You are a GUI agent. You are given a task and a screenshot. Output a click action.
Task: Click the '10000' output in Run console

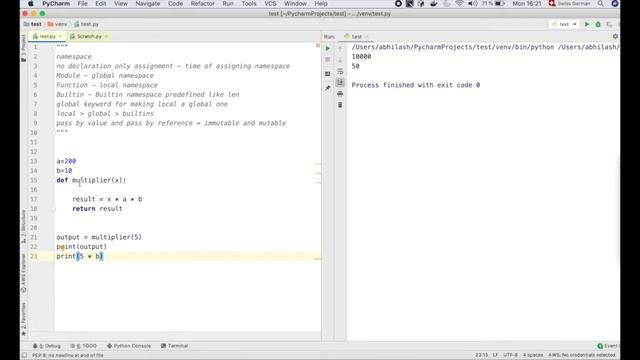(361, 57)
